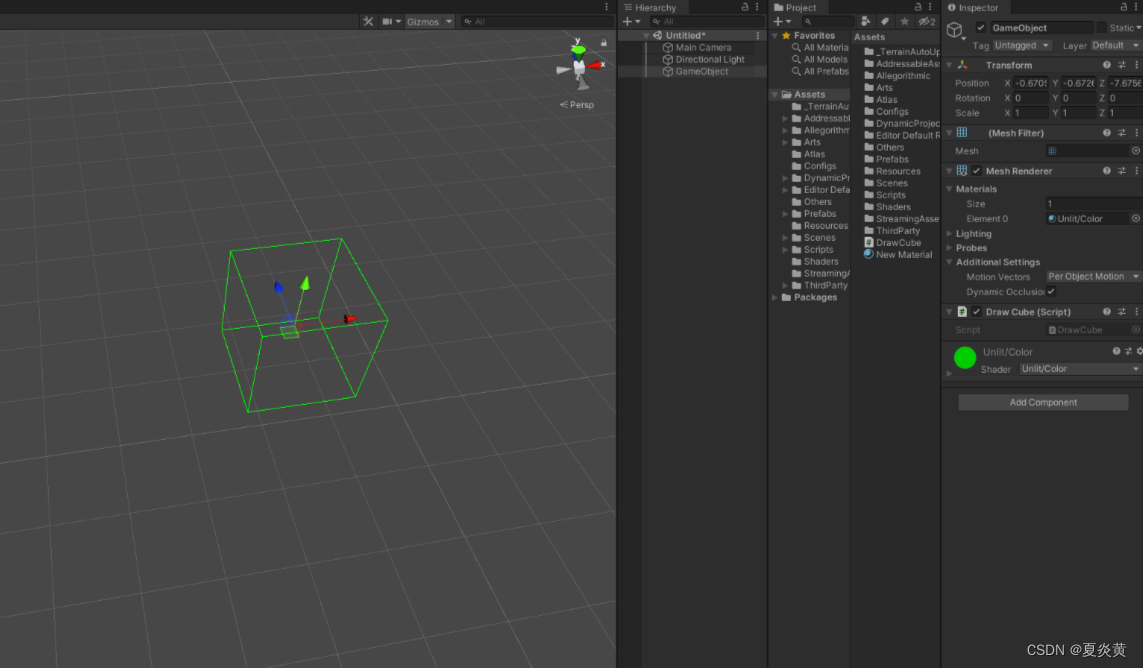Expand the Prefabs folder in the tree
Image resolution: width=1143 pixels, height=668 pixels.
(x=786, y=214)
